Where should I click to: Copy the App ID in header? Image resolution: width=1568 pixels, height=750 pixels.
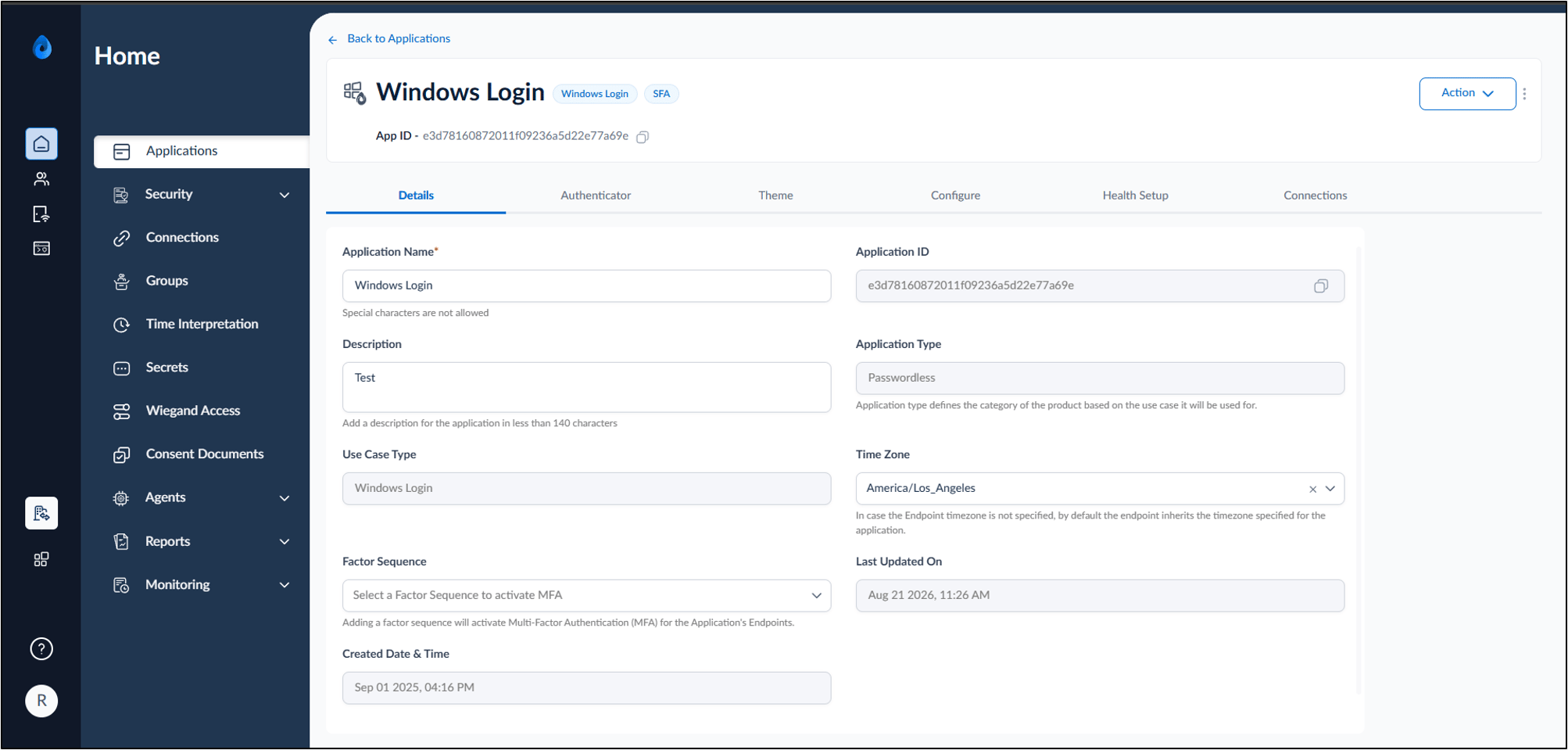(643, 137)
